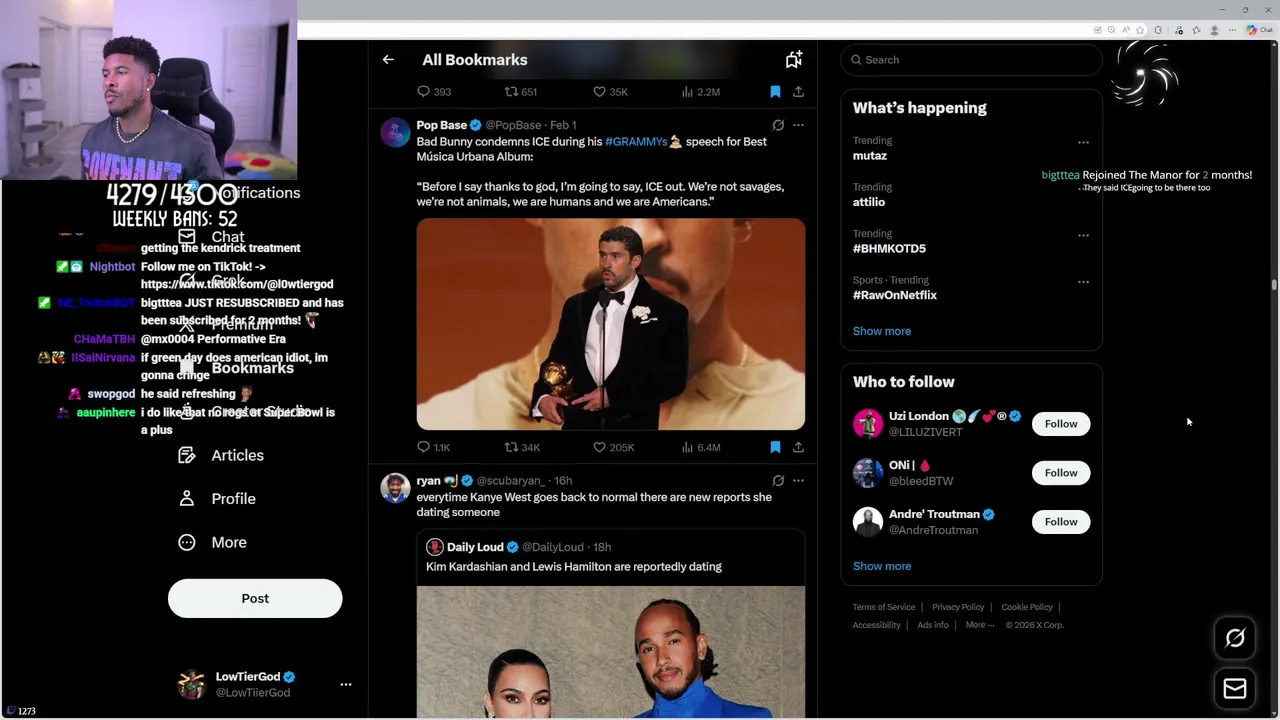
Task: Click the page scrollbar thumb
Action: click(1274, 285)
